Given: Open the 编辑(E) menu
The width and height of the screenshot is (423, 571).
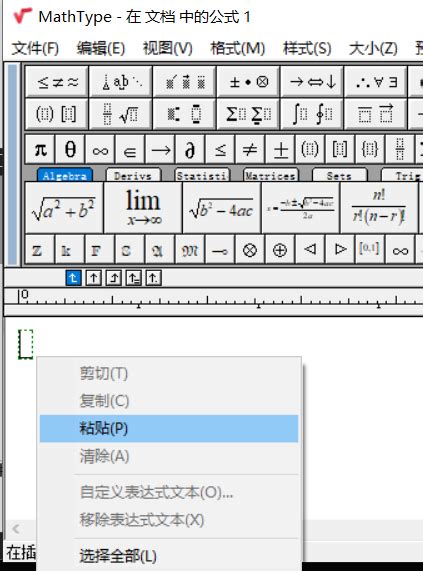Looking at the screenshot, I should [x=101, y=48].
